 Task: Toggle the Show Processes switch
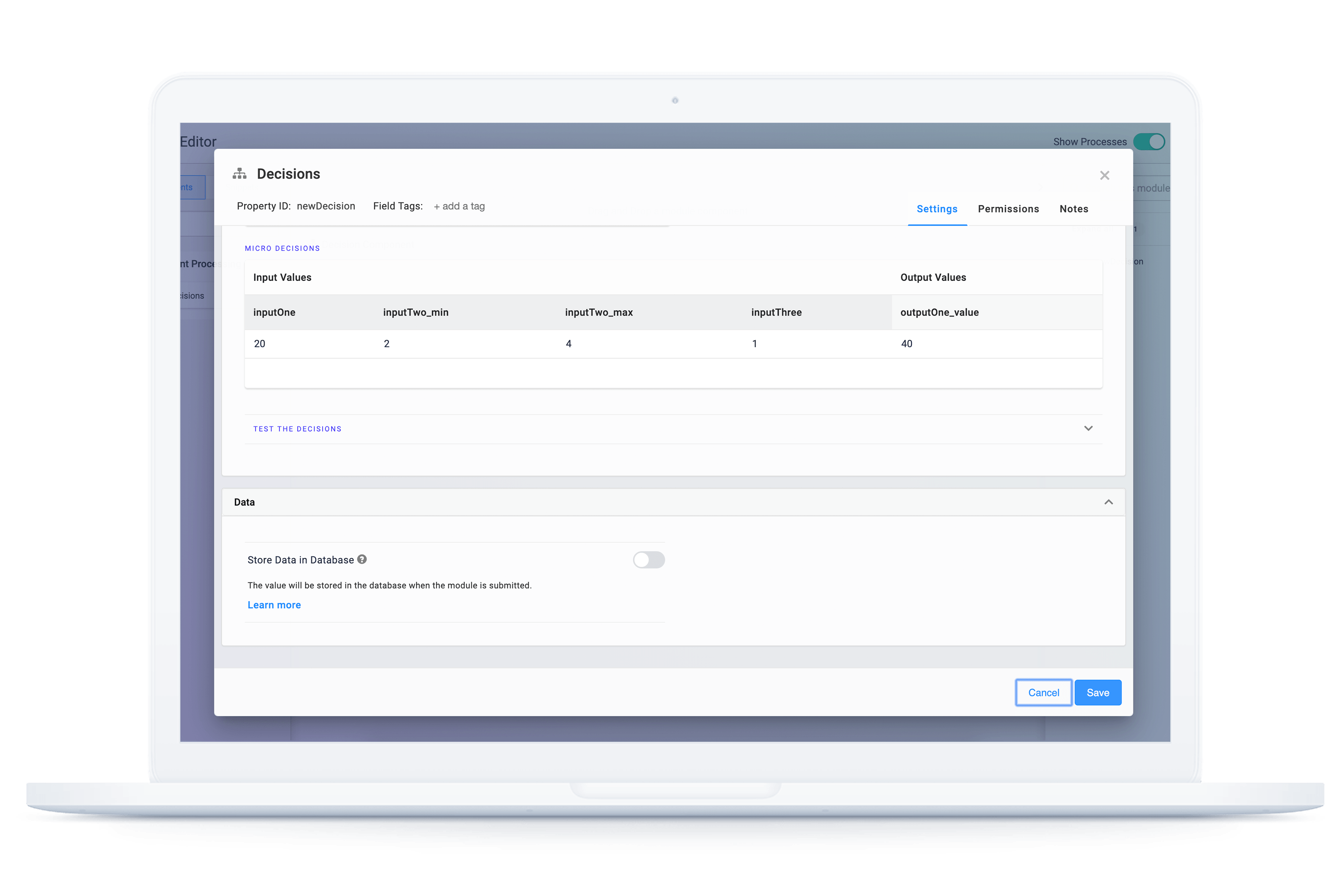pos(1148,142)
